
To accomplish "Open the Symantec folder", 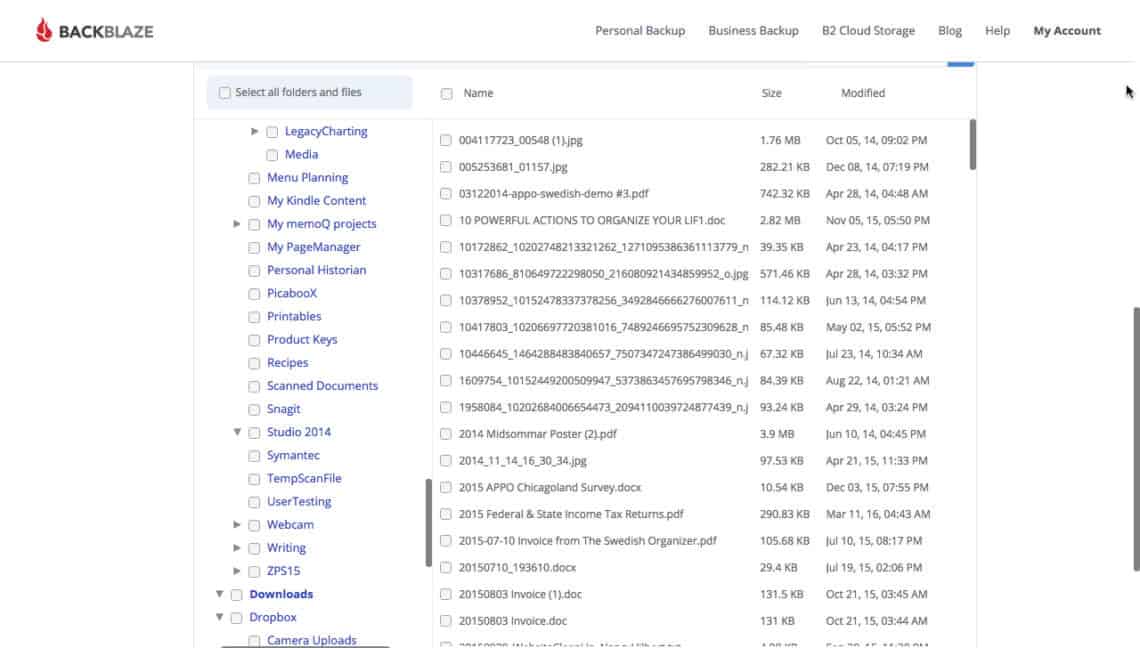I will tap(293, 455).
